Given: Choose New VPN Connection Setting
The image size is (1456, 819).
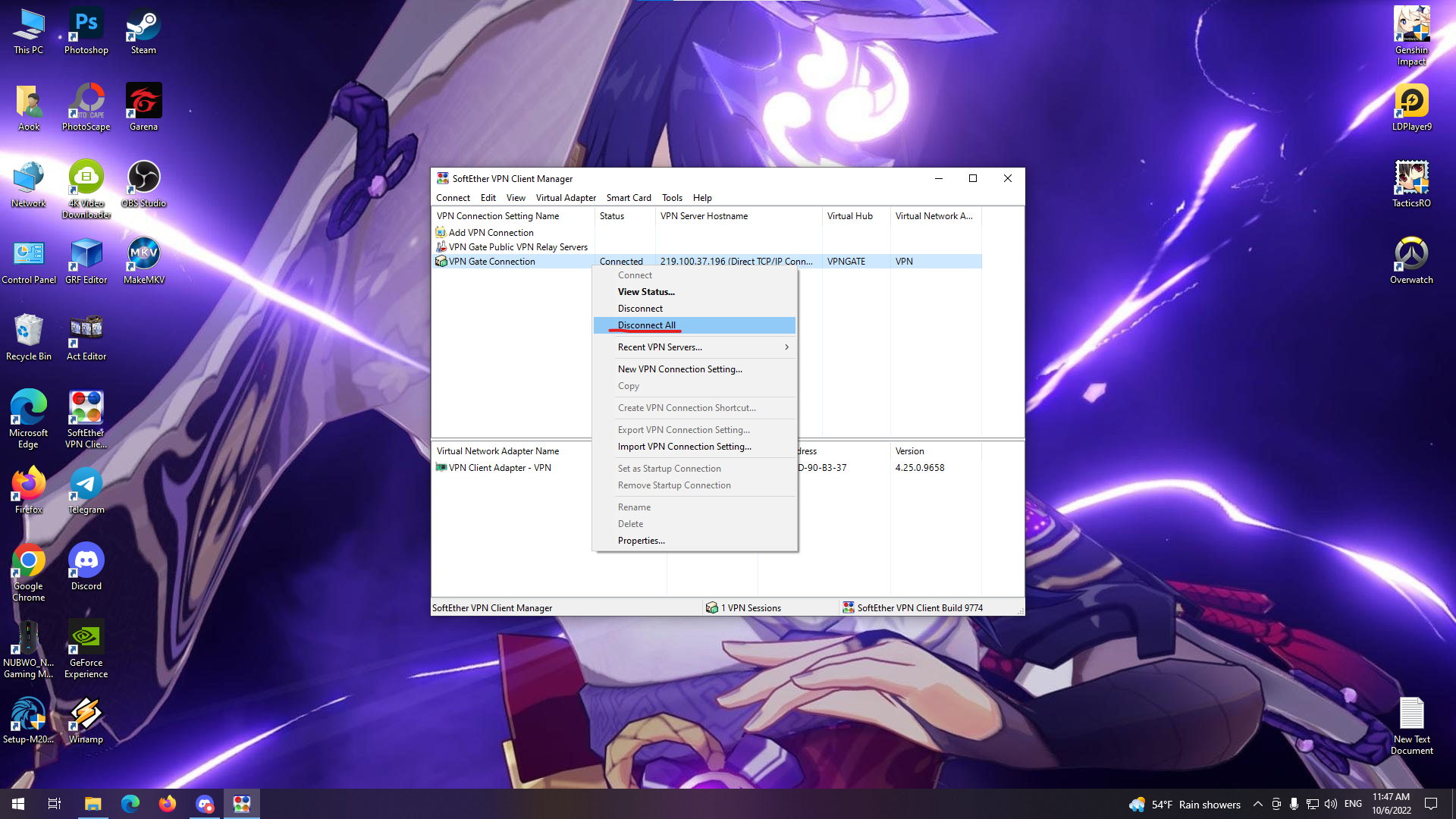Looking at the screenshot, I should click(x=695, y=369).
